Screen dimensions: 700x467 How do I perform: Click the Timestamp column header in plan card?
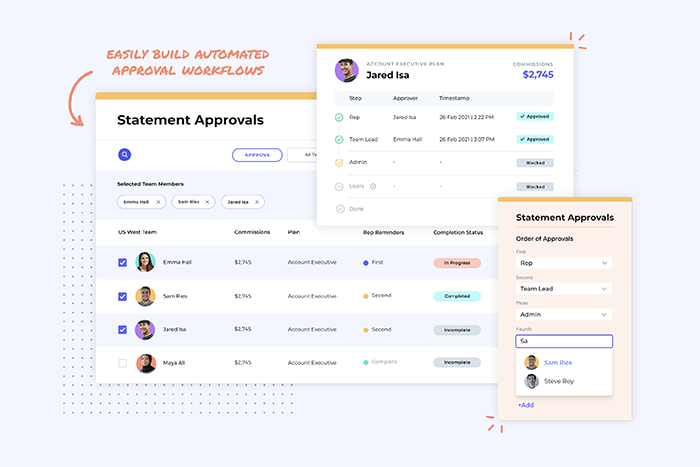(454, 98)
